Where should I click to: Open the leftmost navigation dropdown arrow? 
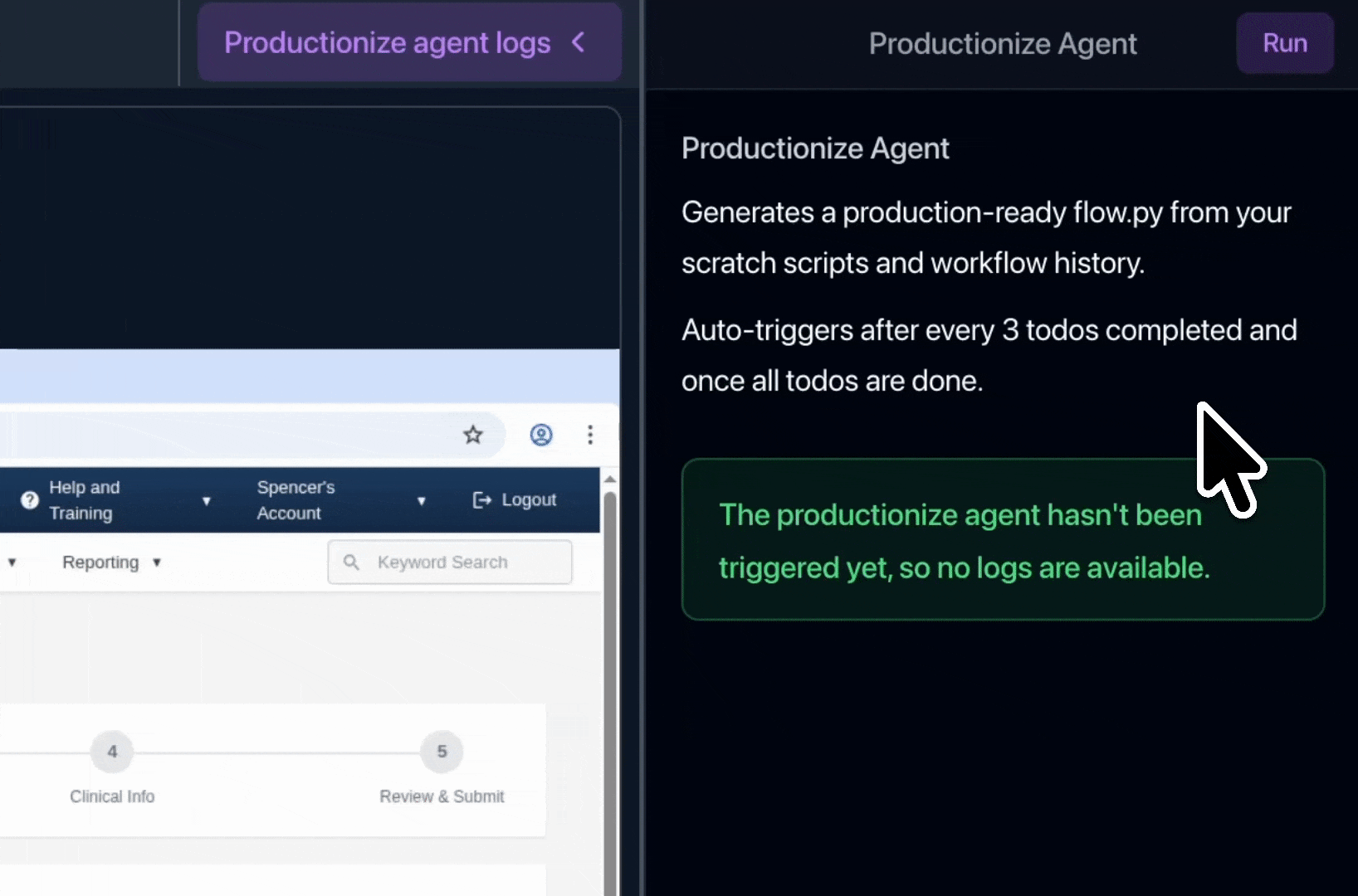12,562
